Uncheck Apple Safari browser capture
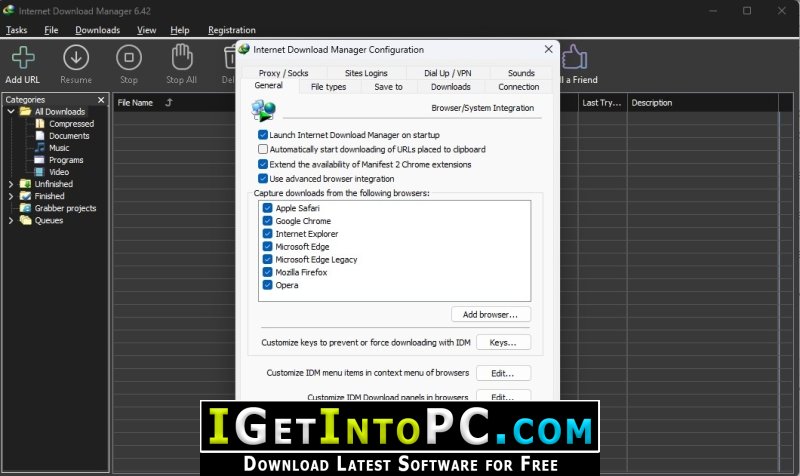Image resolution: width=800 pixels, height=476 pixels. (267, 208)
